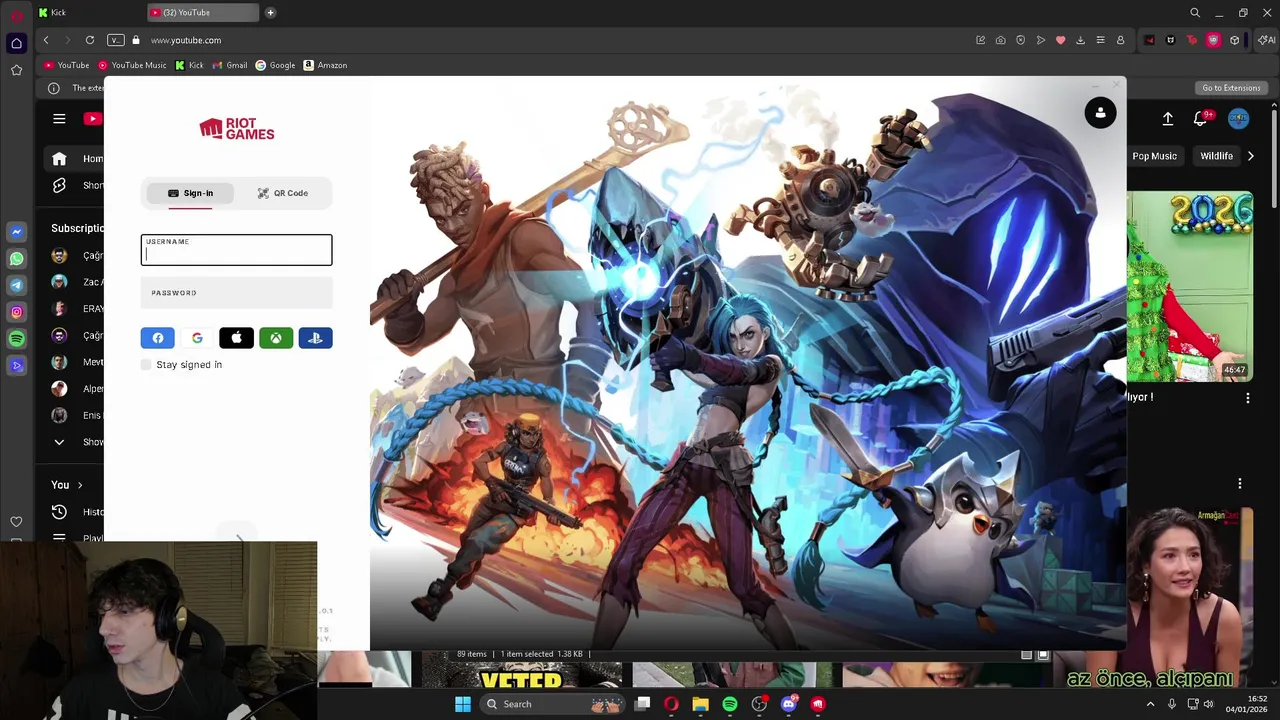Open the YouTube hamburger guide menu
This screenshot has height=720, width=1280.
coord(59,119)
